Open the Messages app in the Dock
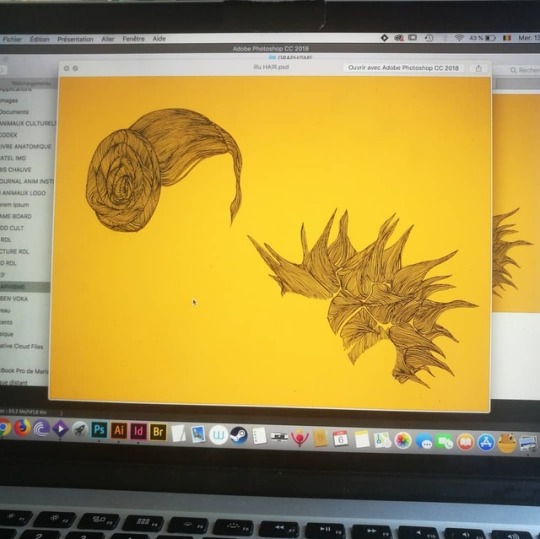This screenshot has height=539, width=540. pos(424,442)
